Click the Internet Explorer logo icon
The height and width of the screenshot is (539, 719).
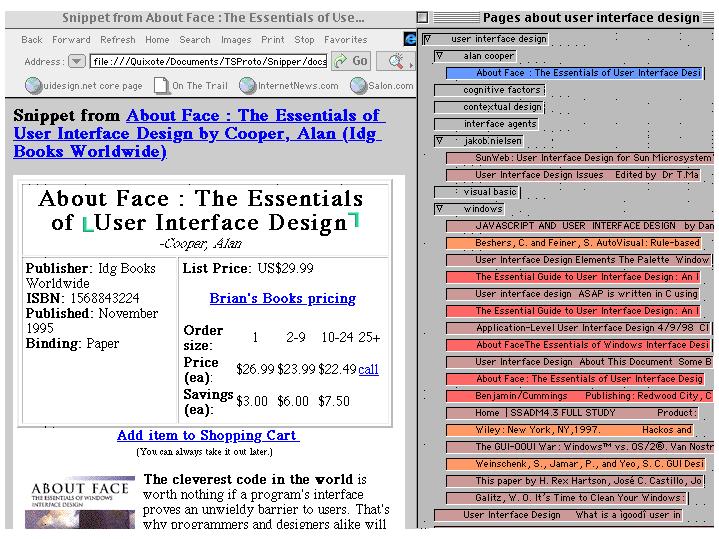410,39
